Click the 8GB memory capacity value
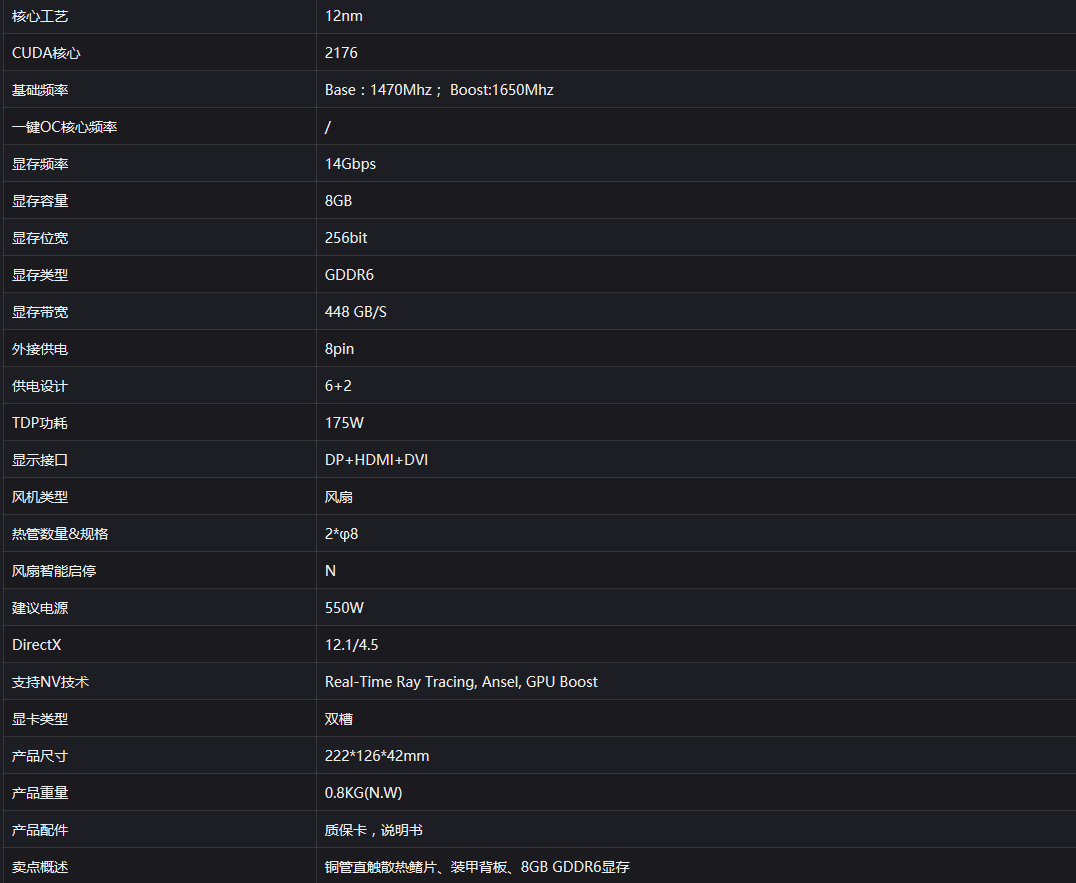 coord(338,201)
